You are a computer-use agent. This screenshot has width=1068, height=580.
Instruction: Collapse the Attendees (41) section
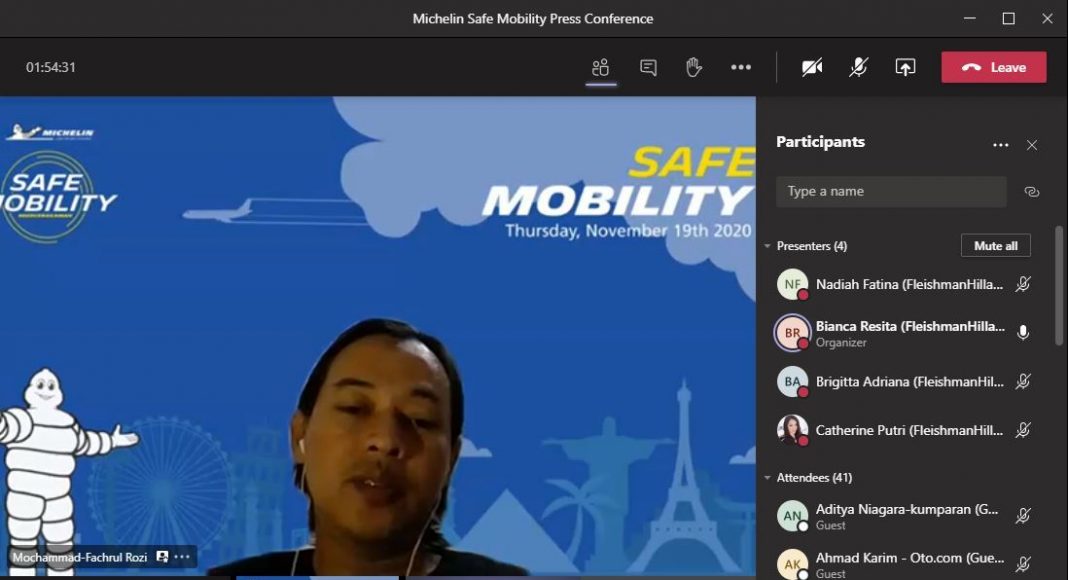pos(768,478)
